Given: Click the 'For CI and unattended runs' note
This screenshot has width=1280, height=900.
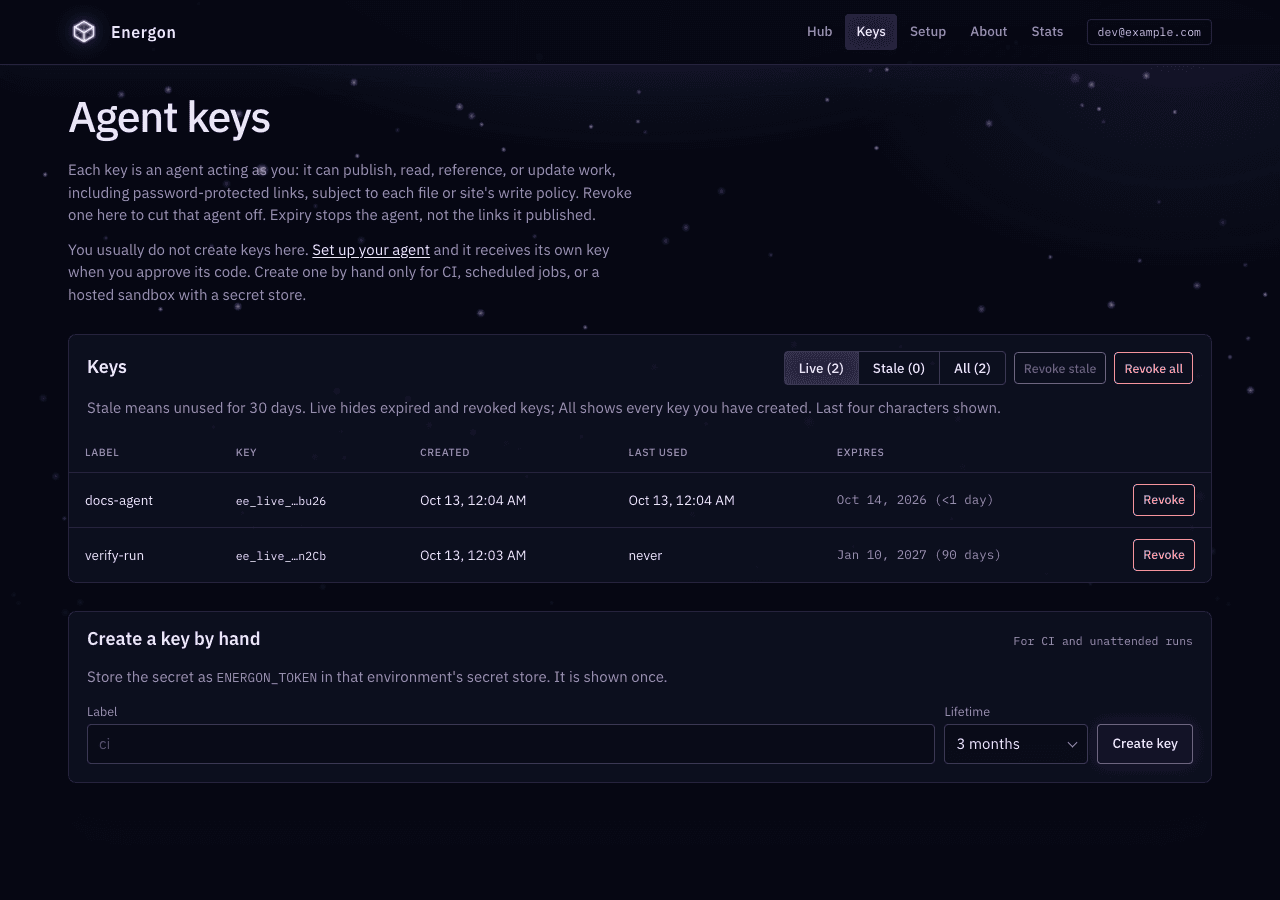Looking at the screenshot, I should tap(1103, 641).
